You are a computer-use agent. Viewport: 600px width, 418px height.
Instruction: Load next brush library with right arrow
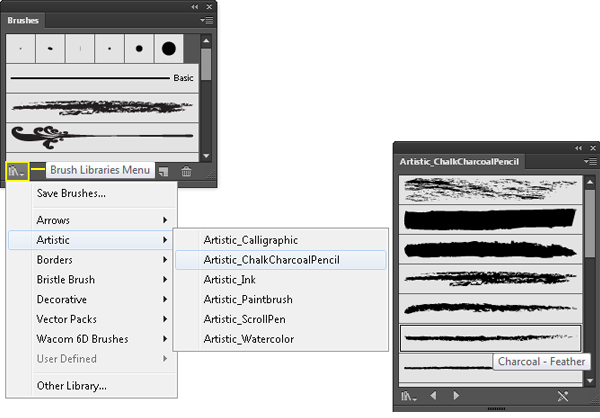(x=456, y=395)
